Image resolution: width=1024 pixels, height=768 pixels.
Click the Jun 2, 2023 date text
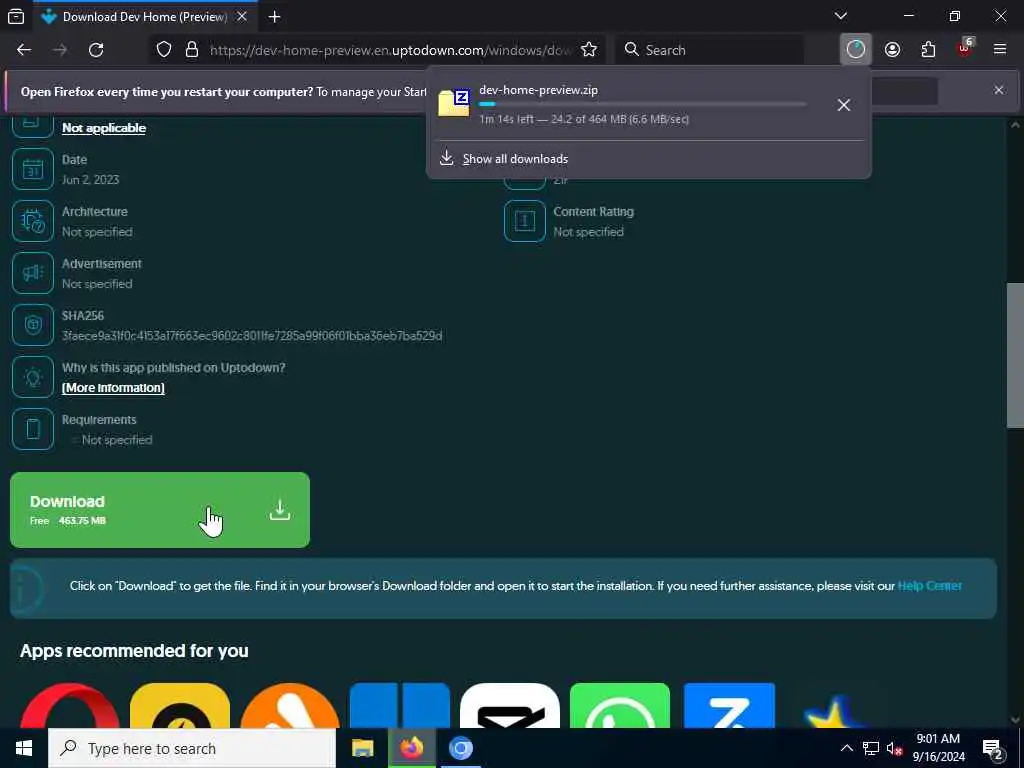click(x=91, y=180)
